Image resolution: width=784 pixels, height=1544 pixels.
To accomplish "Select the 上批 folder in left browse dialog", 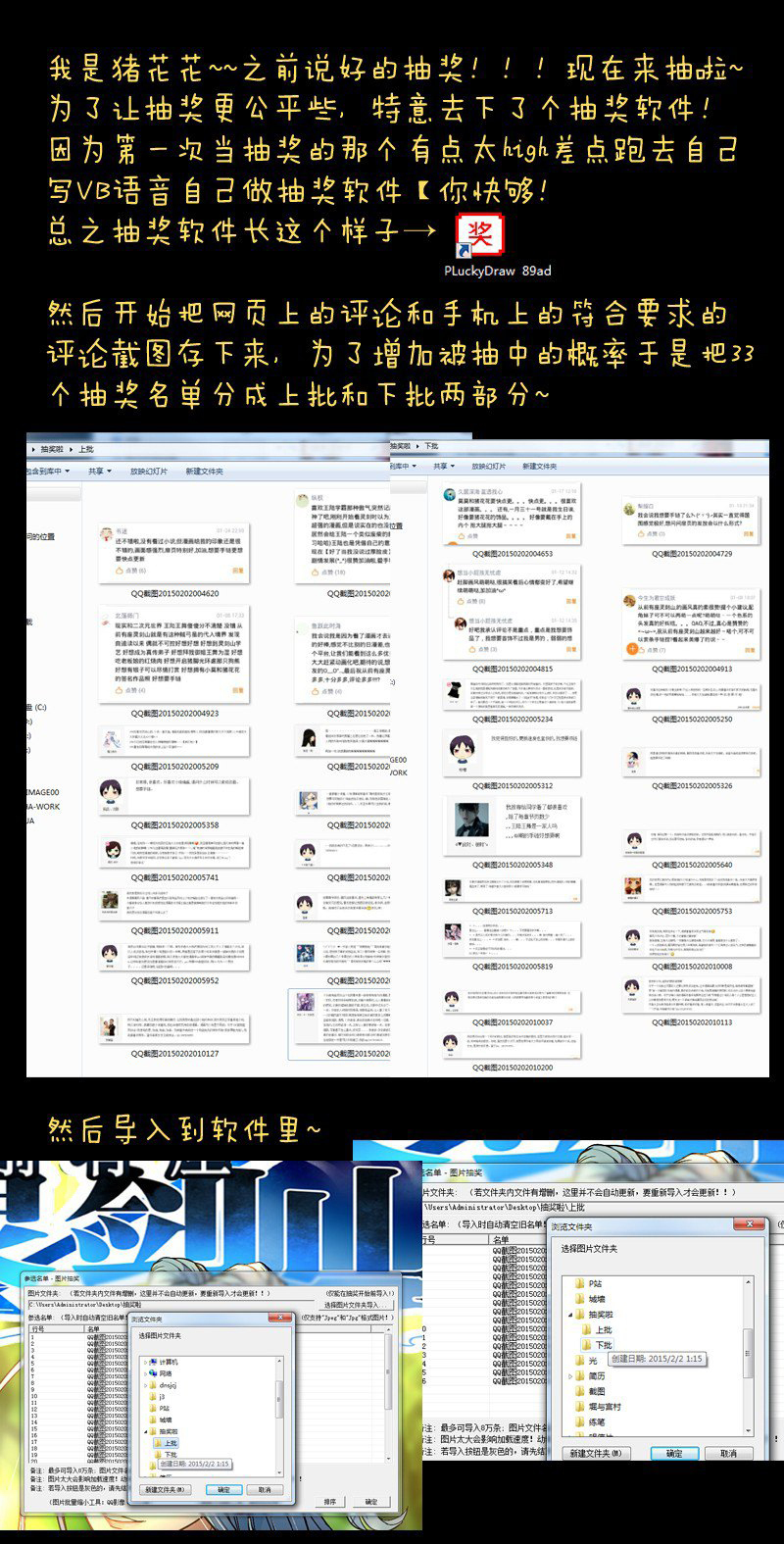I will click(x=170, y=1443).
